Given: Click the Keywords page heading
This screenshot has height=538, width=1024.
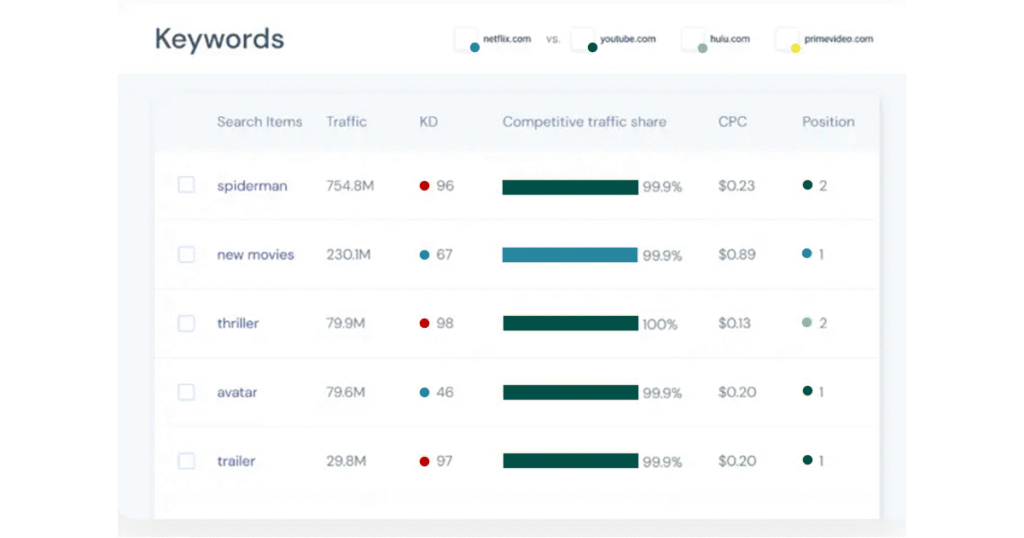Looking at the screenshot, I should pyautogui.click(x=219, y=39).
